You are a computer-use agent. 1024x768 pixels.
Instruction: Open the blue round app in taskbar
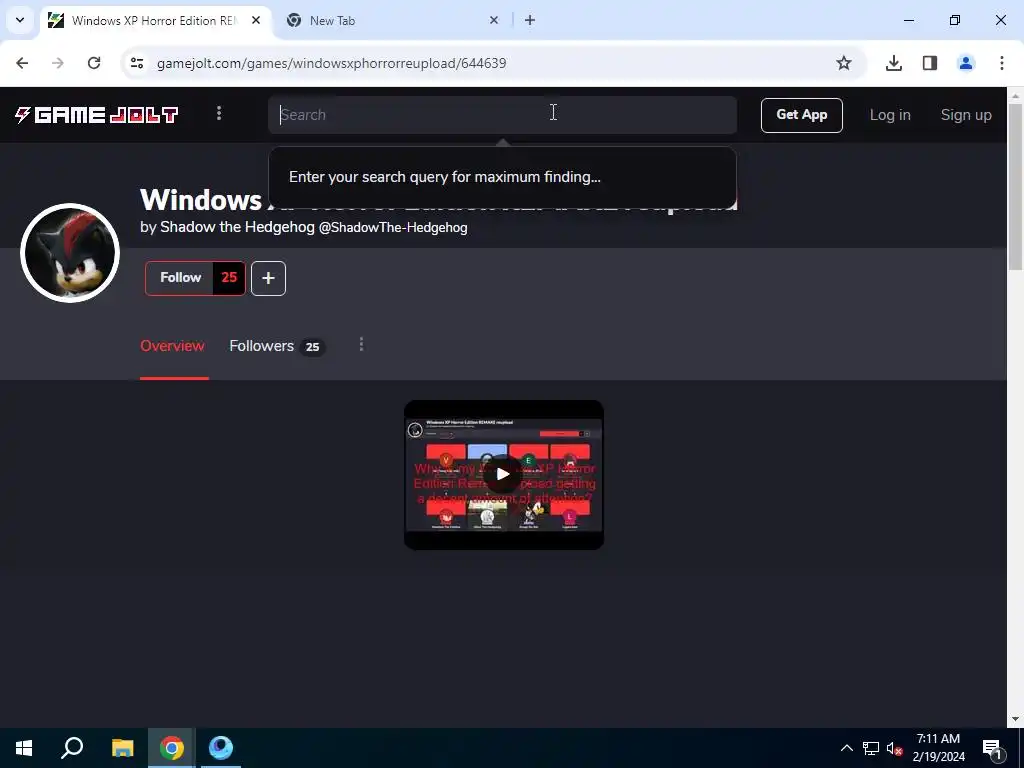click(221, 748)
